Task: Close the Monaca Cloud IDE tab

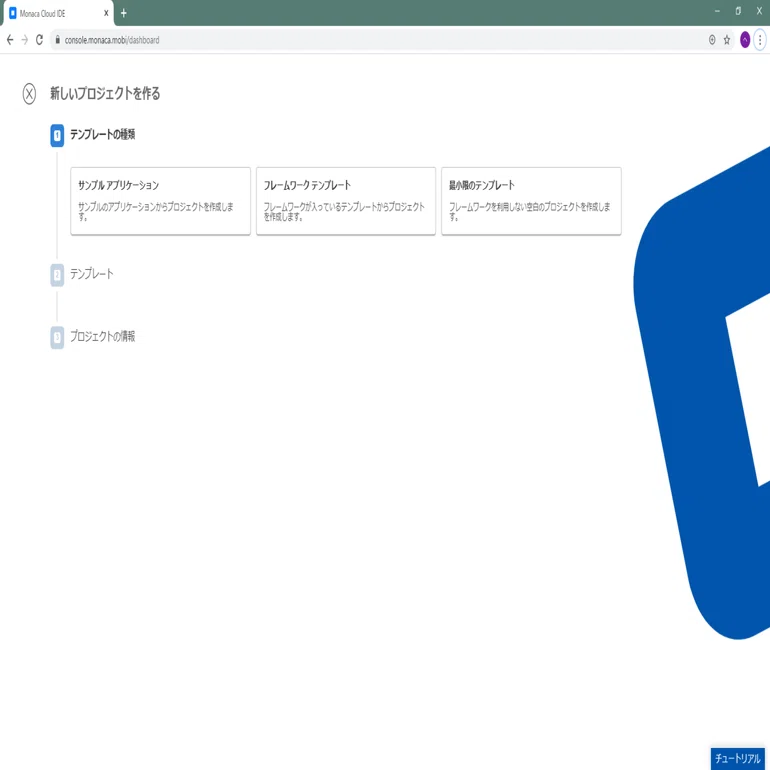Action: pyautogui.click(x=106, y=13)
